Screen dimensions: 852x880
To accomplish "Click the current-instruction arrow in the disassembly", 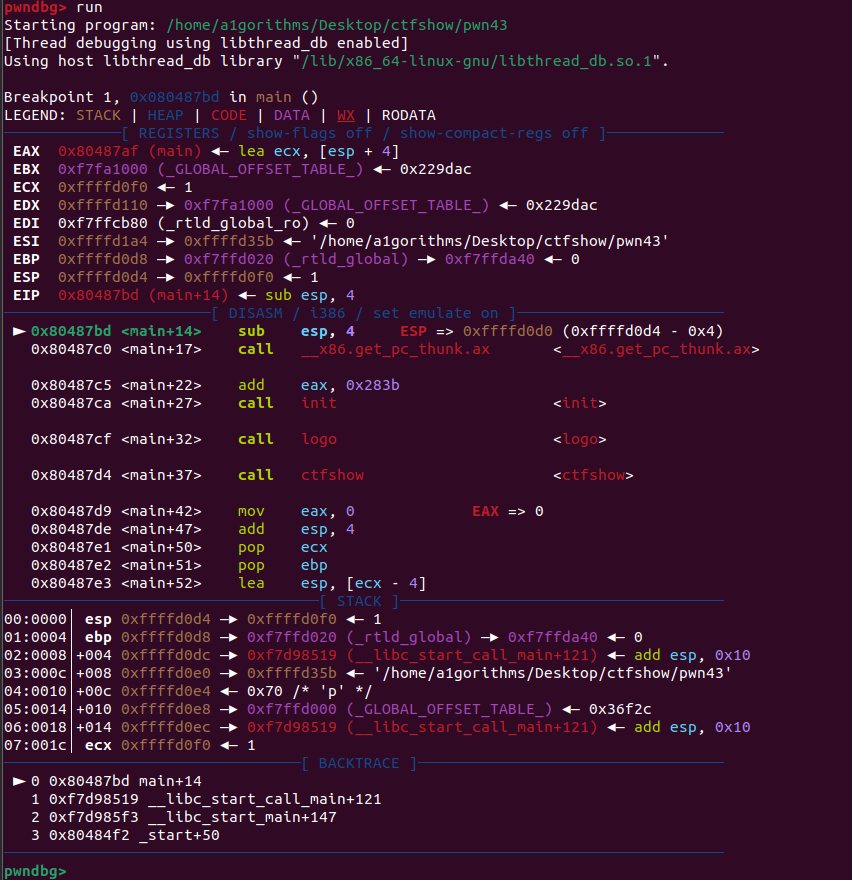I will click(18, 331).
